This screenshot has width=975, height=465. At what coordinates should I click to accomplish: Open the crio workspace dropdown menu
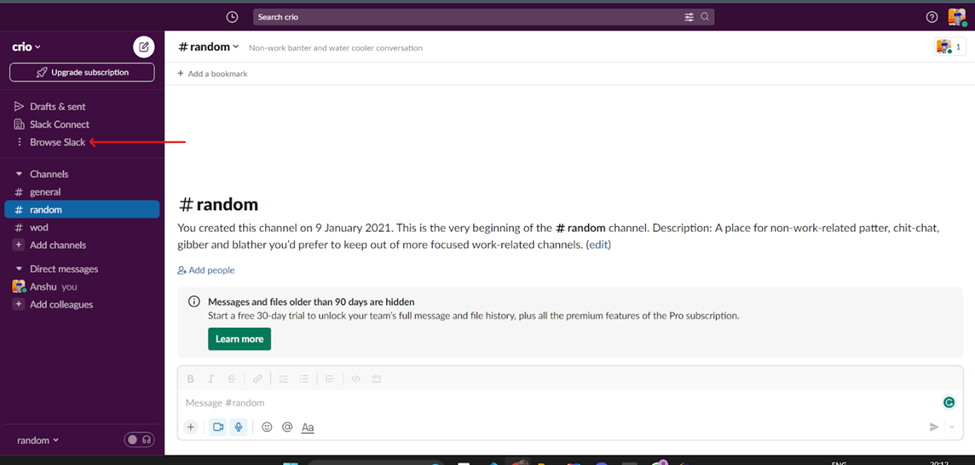coord(27,47)
